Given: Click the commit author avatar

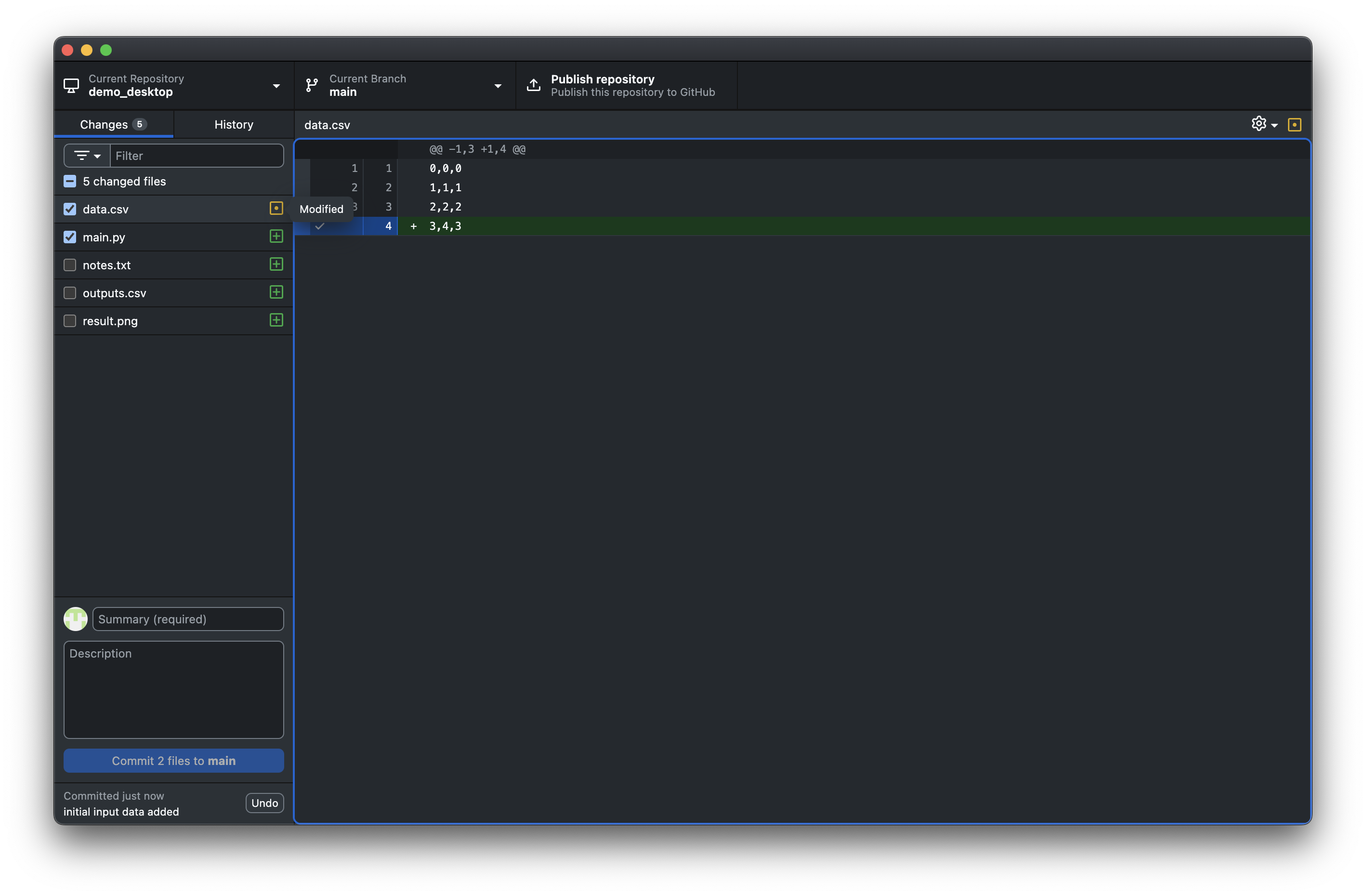Looking at the screenshot, I should click(75, 619).
